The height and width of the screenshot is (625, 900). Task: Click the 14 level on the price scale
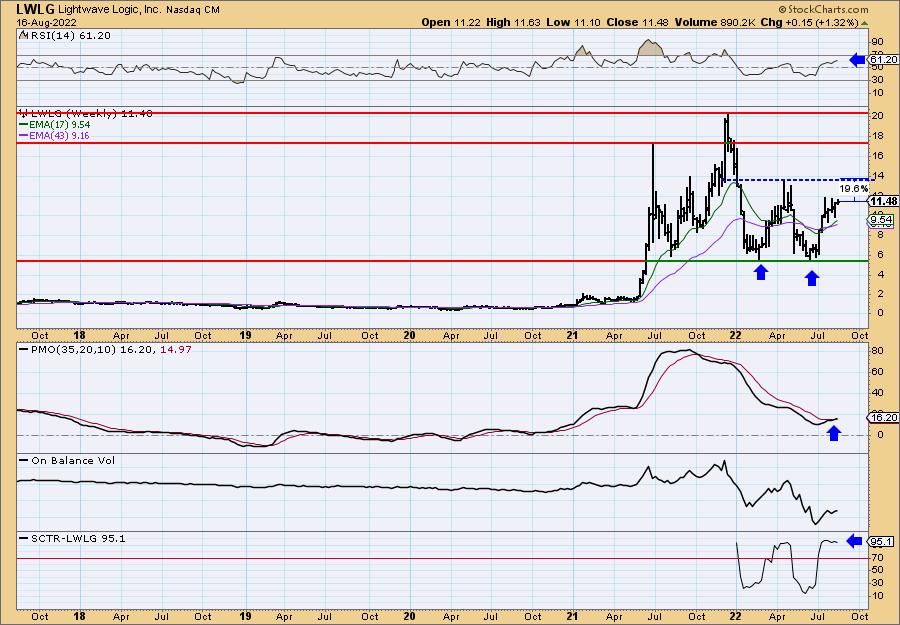[878, 176]
